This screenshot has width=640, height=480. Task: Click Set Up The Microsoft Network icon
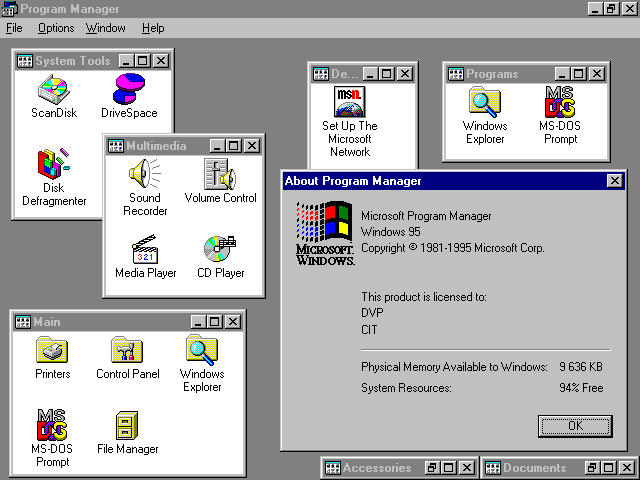[349, 103]
